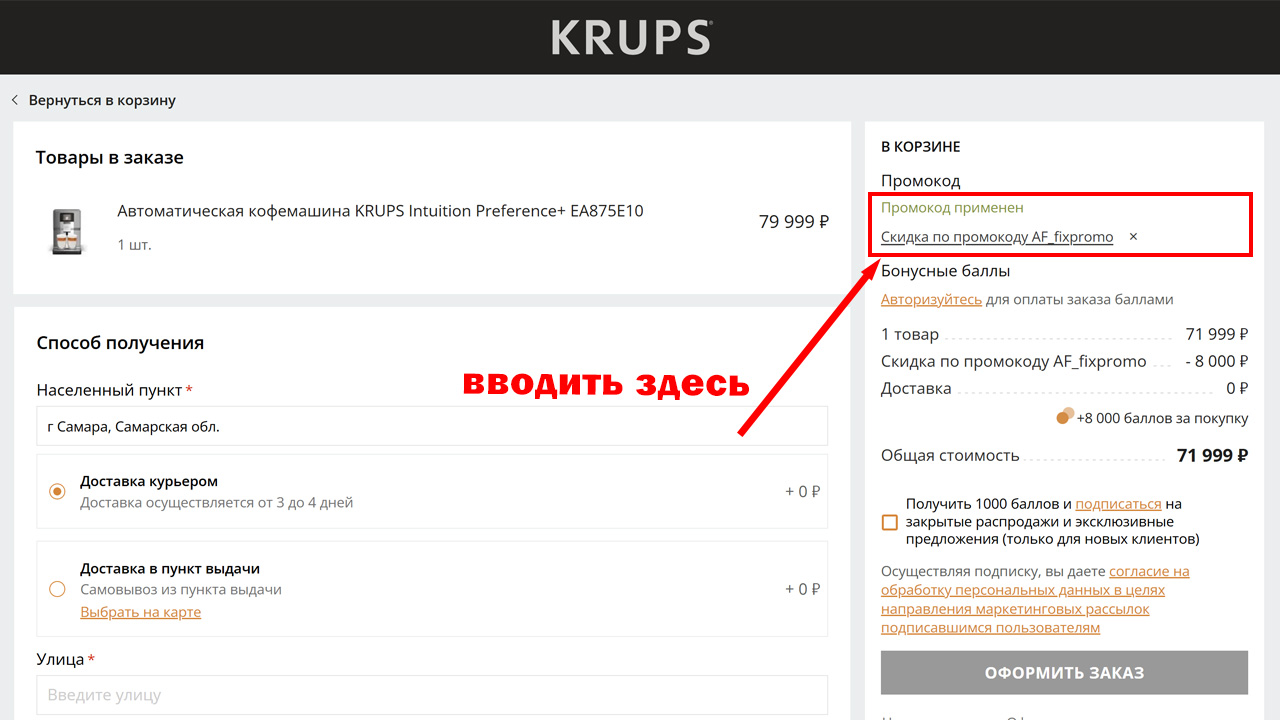Click Выбрать на карте link
The image size is (1280, 720).
(141, 612)
